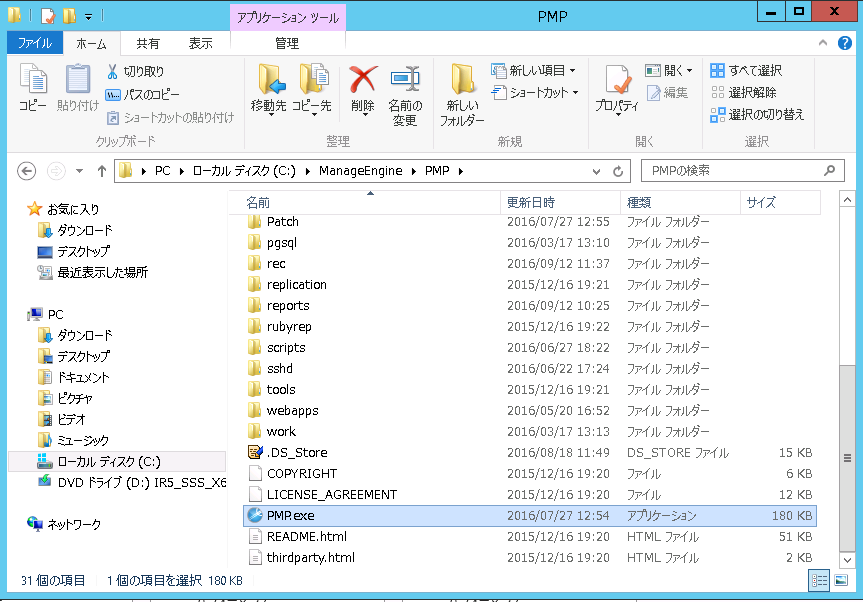Sort by Type (種類) column header
This screenshot has width=863, height=602.
click(681, 203)
